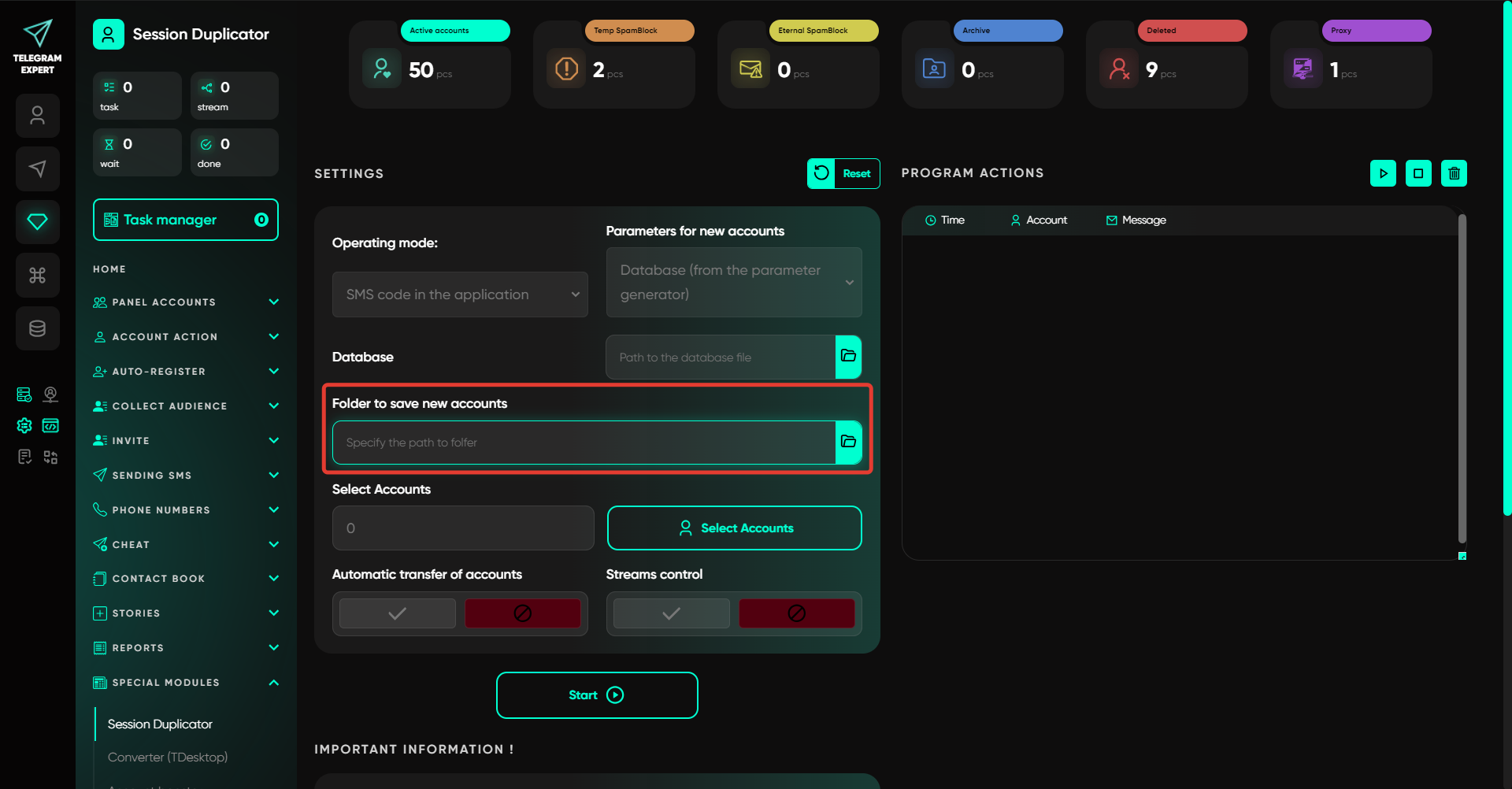Click the command symbol icon in sidebar

click(37, 275)
